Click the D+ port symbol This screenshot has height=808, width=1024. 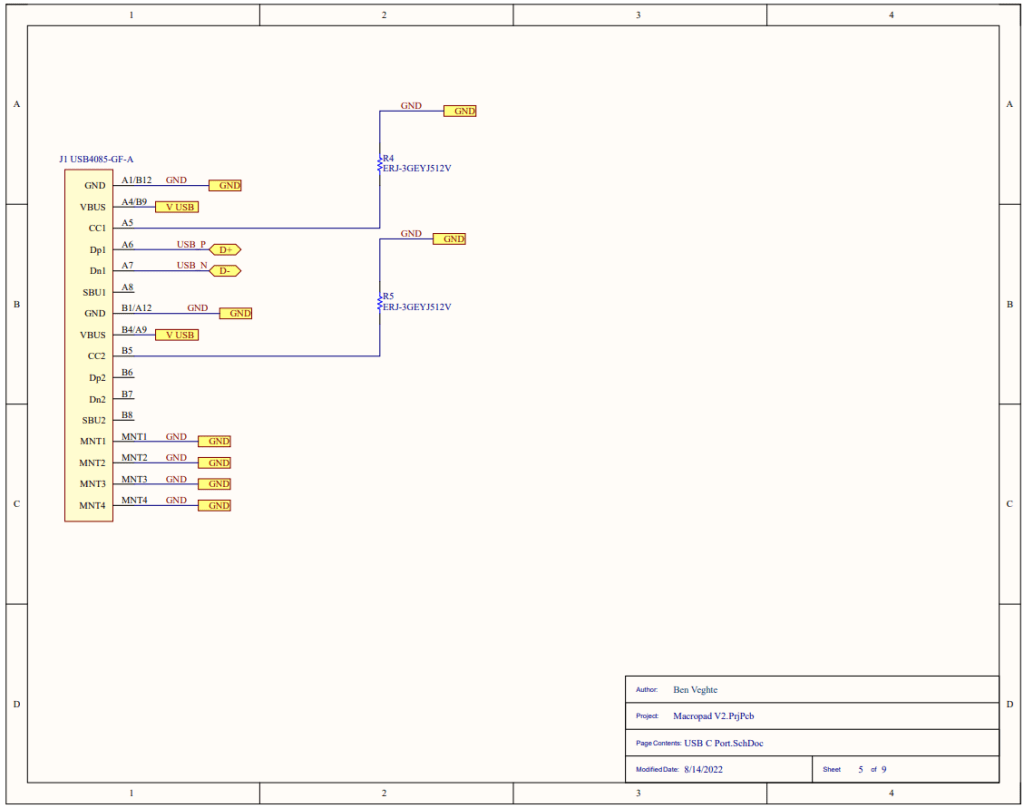(x=225, y=249)
